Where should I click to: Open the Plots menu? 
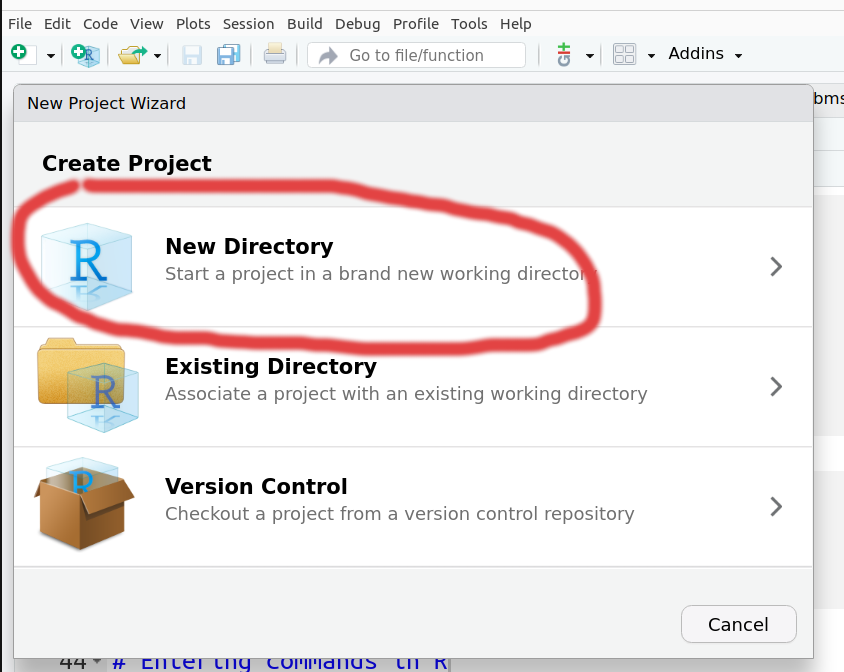[192, 23]
